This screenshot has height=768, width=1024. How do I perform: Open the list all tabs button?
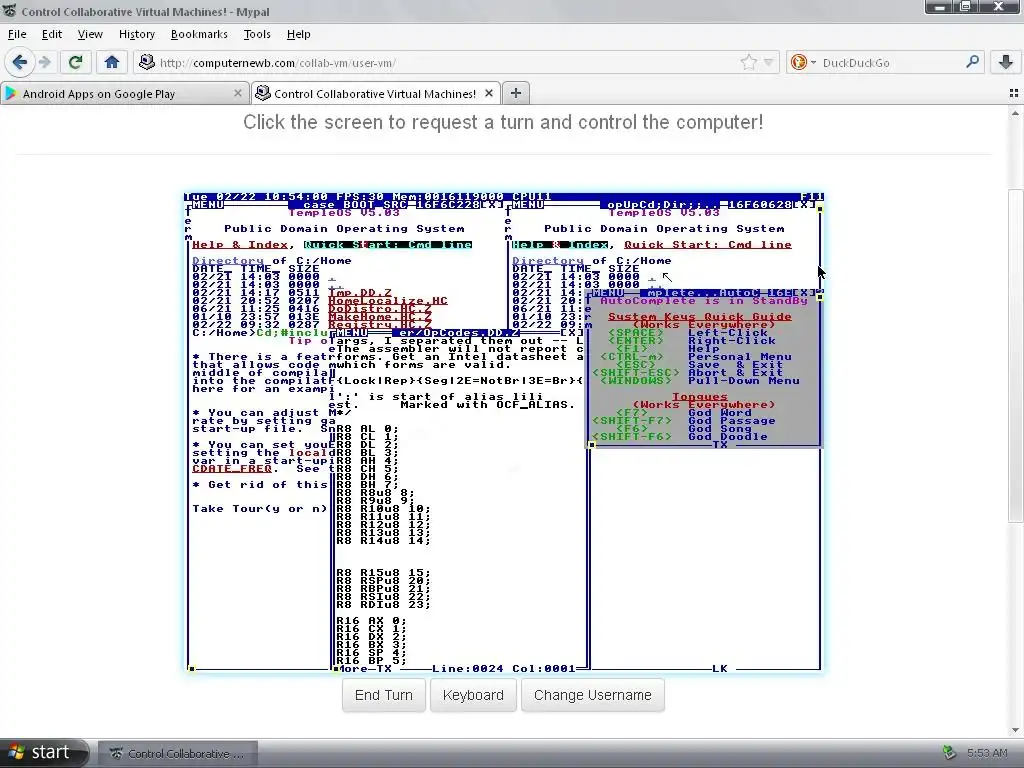pyautogui.click(x=1014, y=93)
